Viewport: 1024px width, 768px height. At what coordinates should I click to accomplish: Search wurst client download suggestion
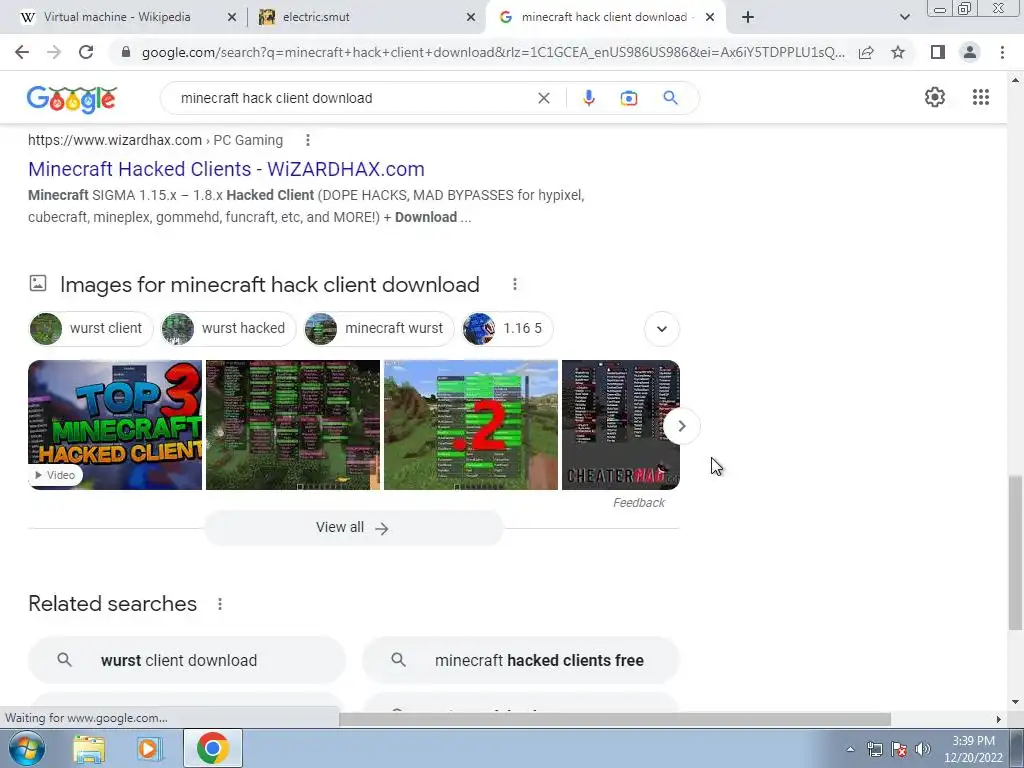187,660
